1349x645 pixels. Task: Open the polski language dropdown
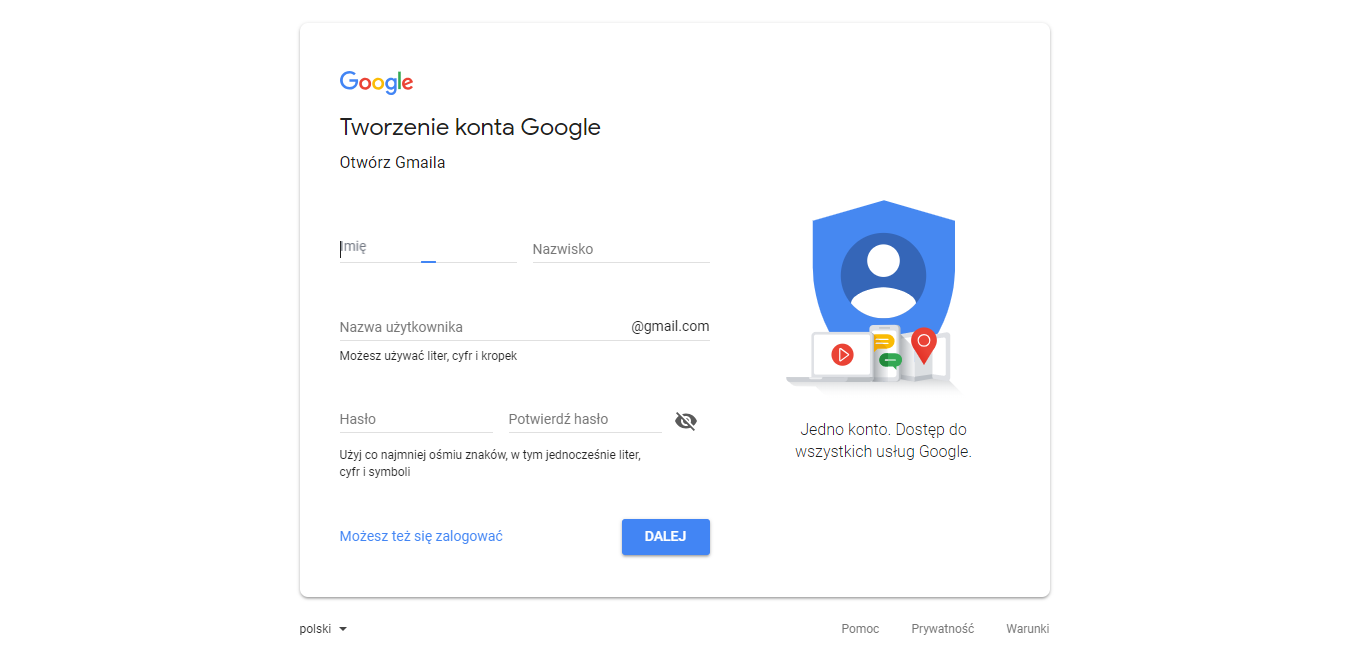[315, 629]
